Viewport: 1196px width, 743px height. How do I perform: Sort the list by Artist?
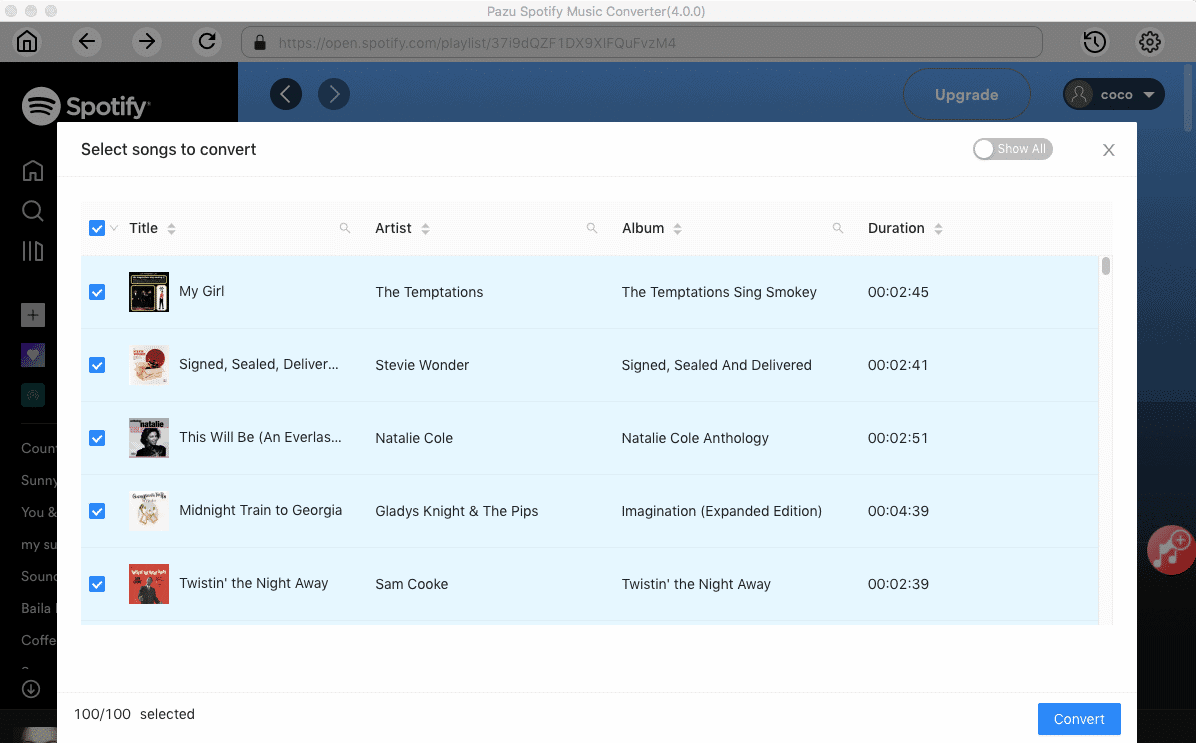tap(426, 229)
